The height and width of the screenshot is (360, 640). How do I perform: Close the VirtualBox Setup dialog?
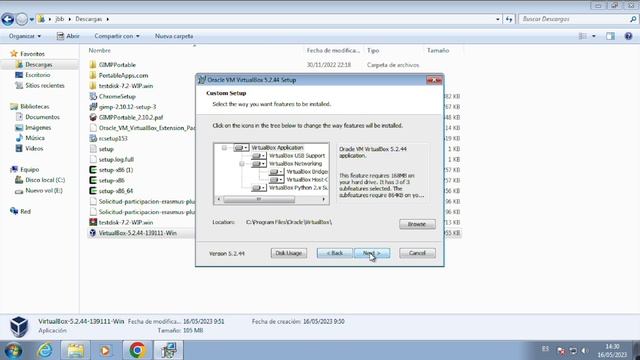[434, 80]
